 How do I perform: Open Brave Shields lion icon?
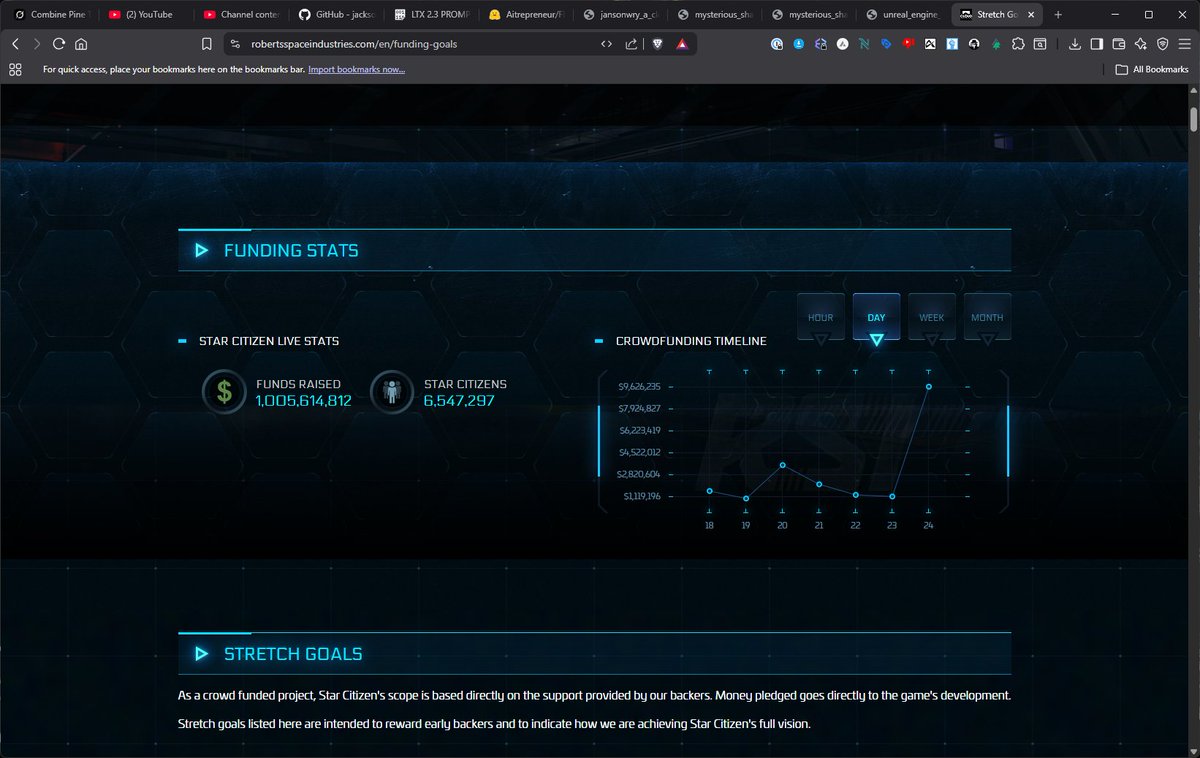(x=658, y=44)
